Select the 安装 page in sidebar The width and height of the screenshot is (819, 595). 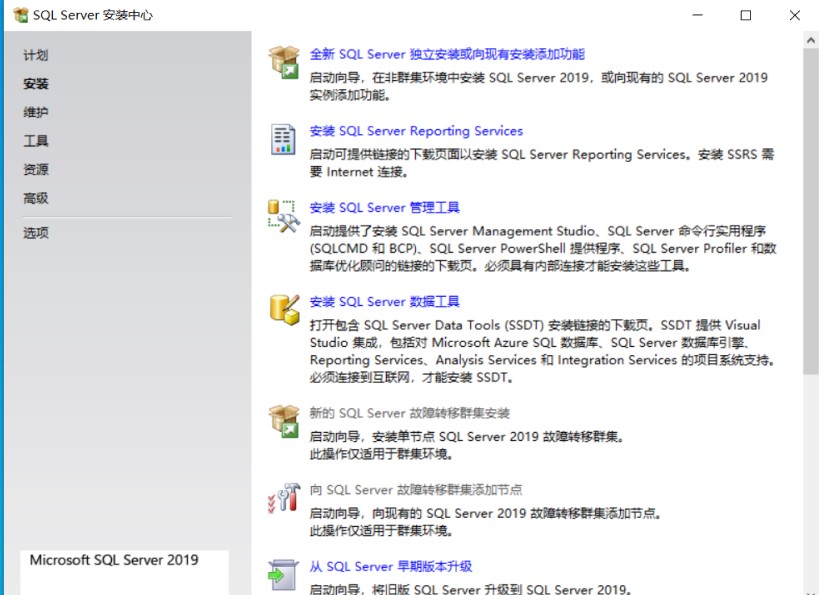click(36, 84)
